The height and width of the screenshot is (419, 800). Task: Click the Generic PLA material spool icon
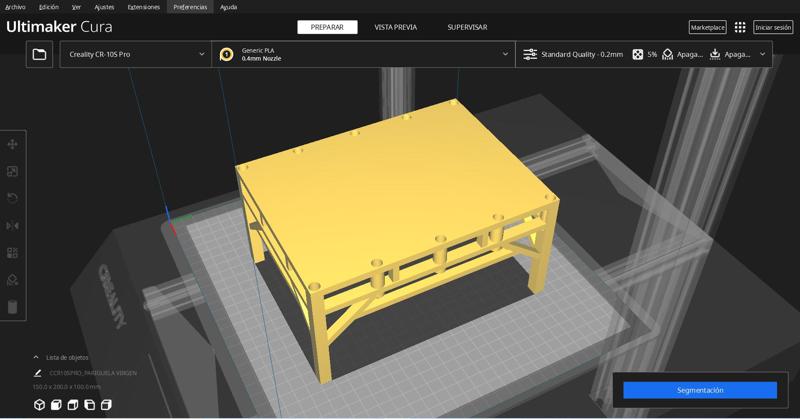click(227, 54)
